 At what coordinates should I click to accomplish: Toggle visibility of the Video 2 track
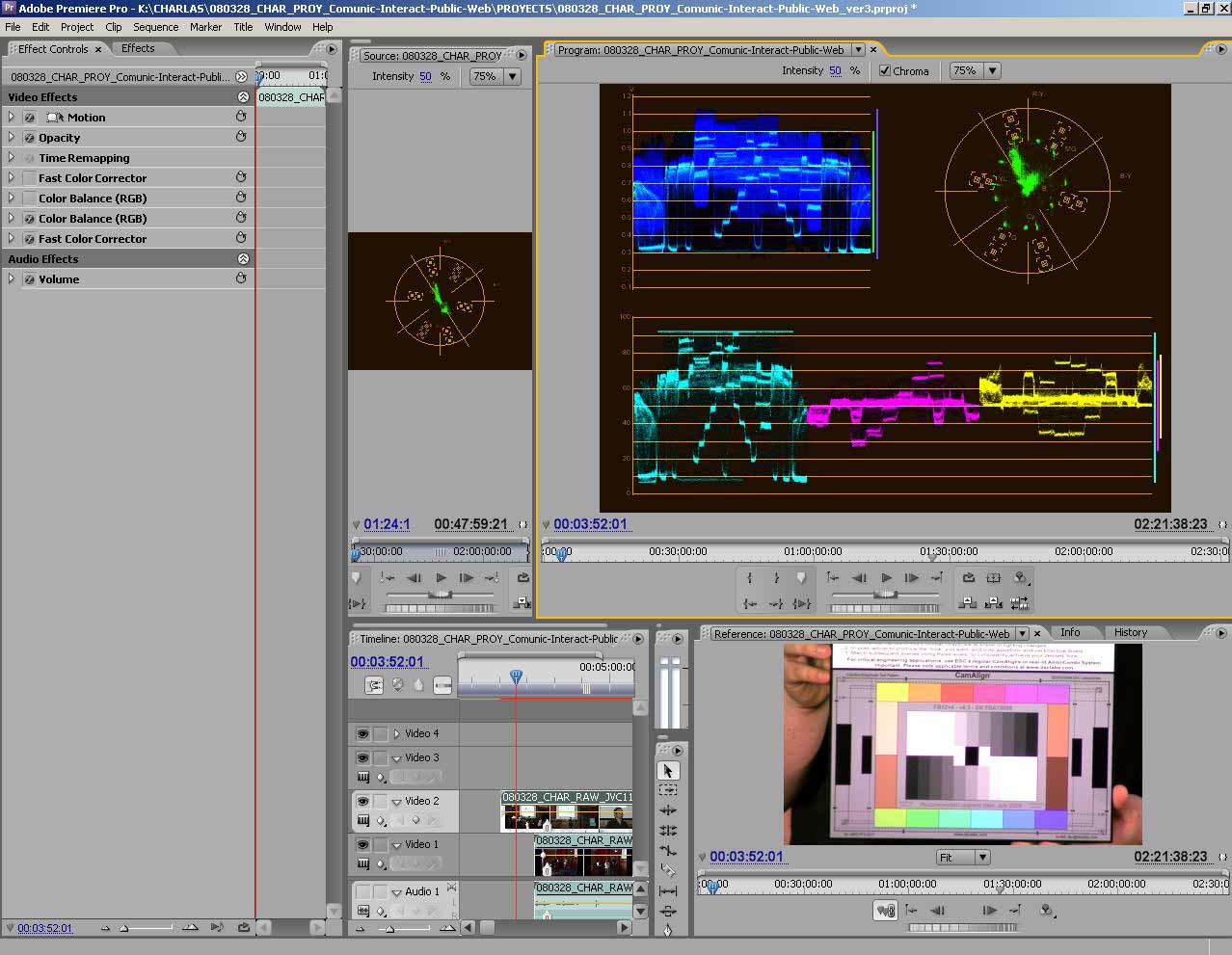(x=363, y=801)
